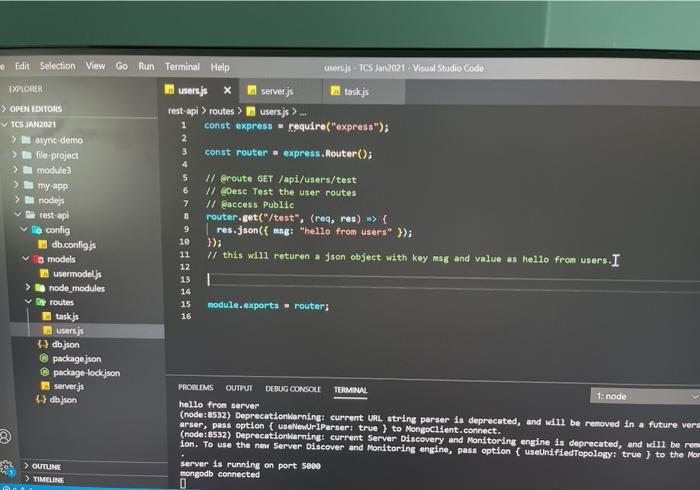Open the Edit menu
This screenshot has width=700, height=490.
tap(22, 66)
